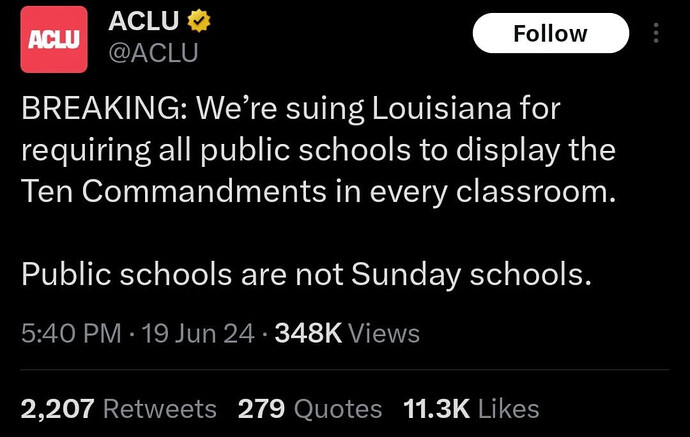
Task: Open the three-dot more options menu
Action: [x=656, y=33]
